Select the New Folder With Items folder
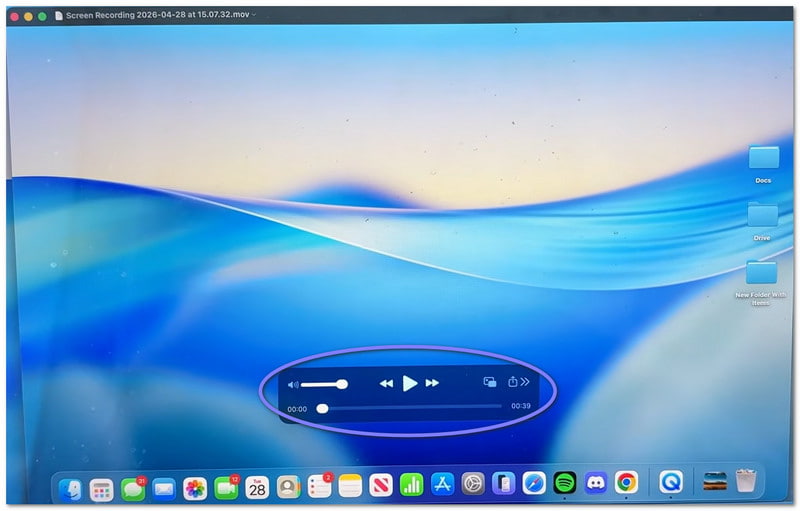Viewport: 800px width, 511px height. (x=761, y=273)
